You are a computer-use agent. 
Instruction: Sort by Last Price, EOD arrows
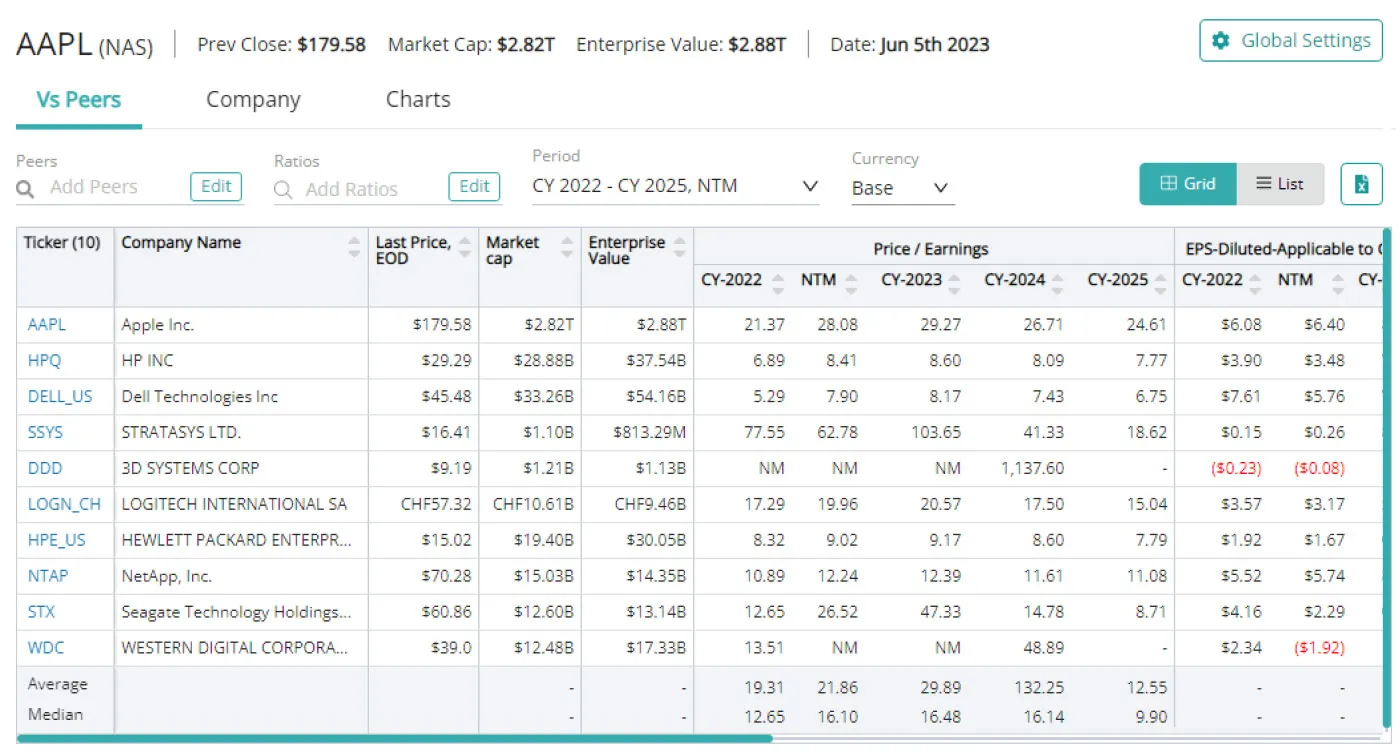coord(465,247)
